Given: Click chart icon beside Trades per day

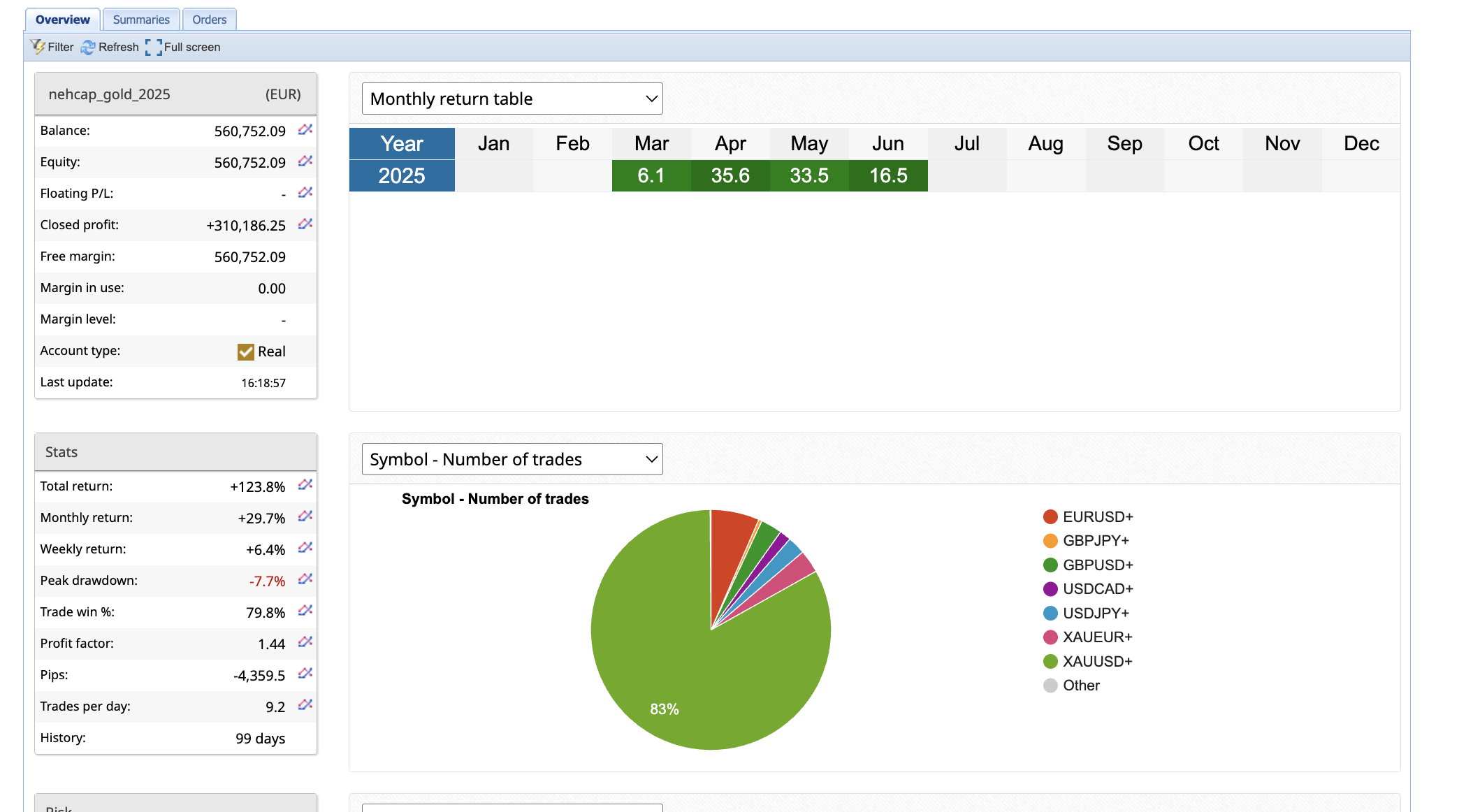Looking at the screenshot, I should [x=305, y=705].
